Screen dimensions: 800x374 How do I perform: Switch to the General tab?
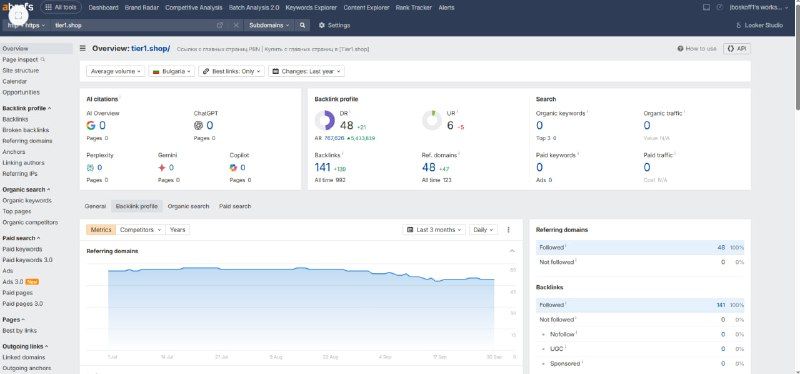[95, 206]
